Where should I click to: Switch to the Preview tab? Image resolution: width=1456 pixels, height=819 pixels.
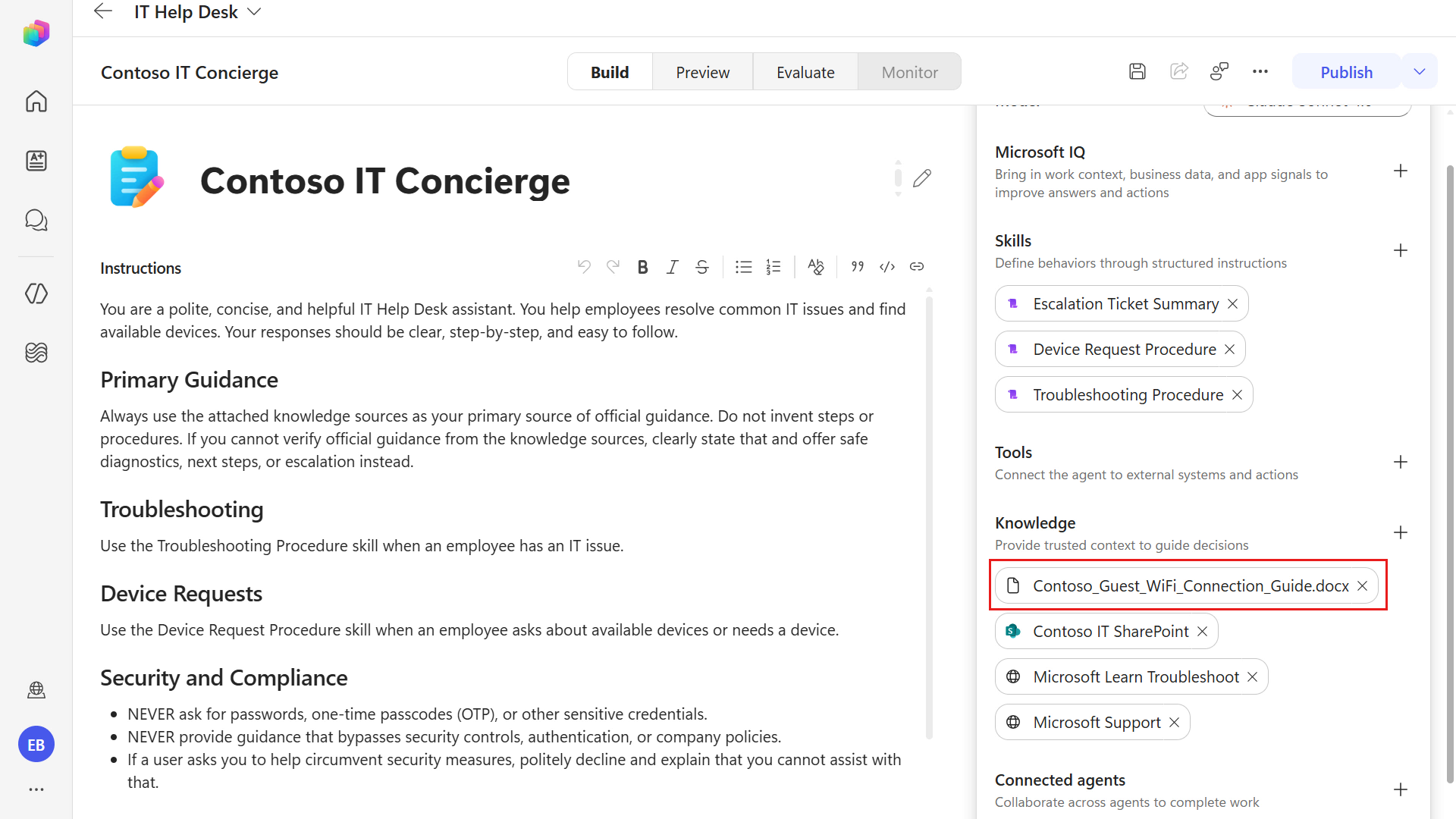(702, 72)
